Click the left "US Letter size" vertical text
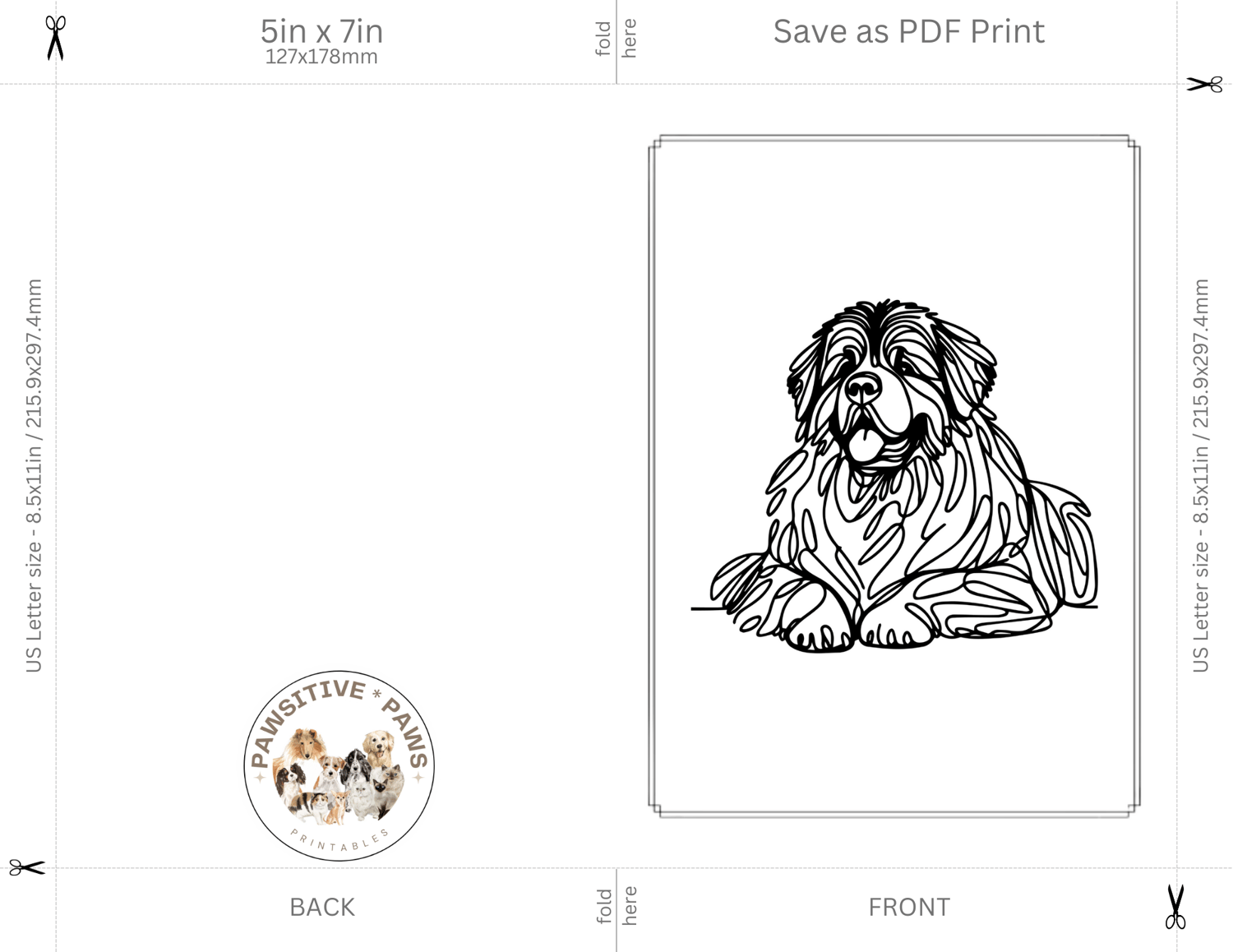1233x952 pixels. point(34,475)
